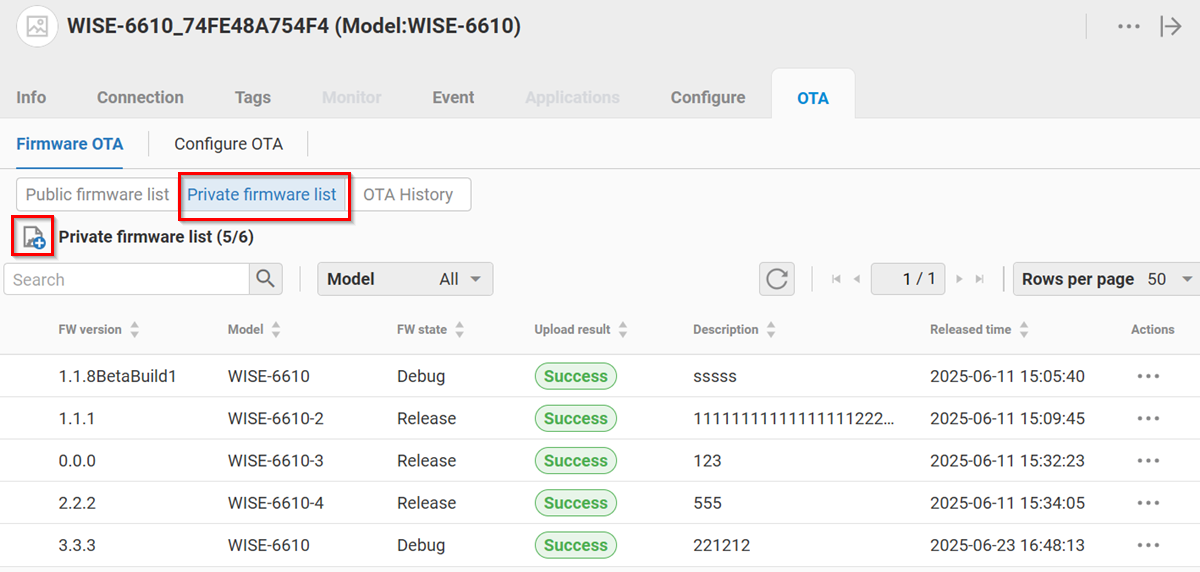1200x572 pixels.
Task: Click the add private firmware icon
Action: click(x=33, y=237)
